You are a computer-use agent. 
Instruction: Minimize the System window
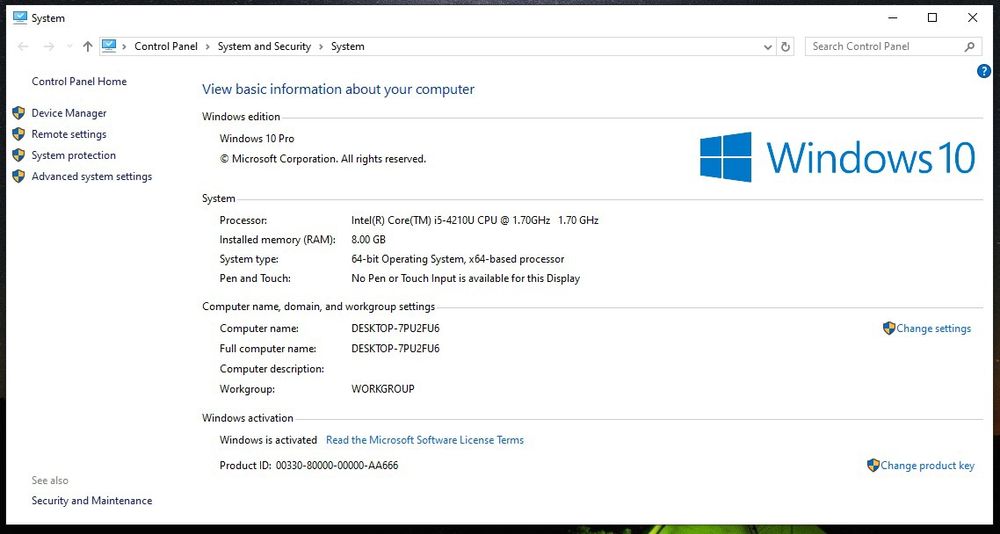893,18
